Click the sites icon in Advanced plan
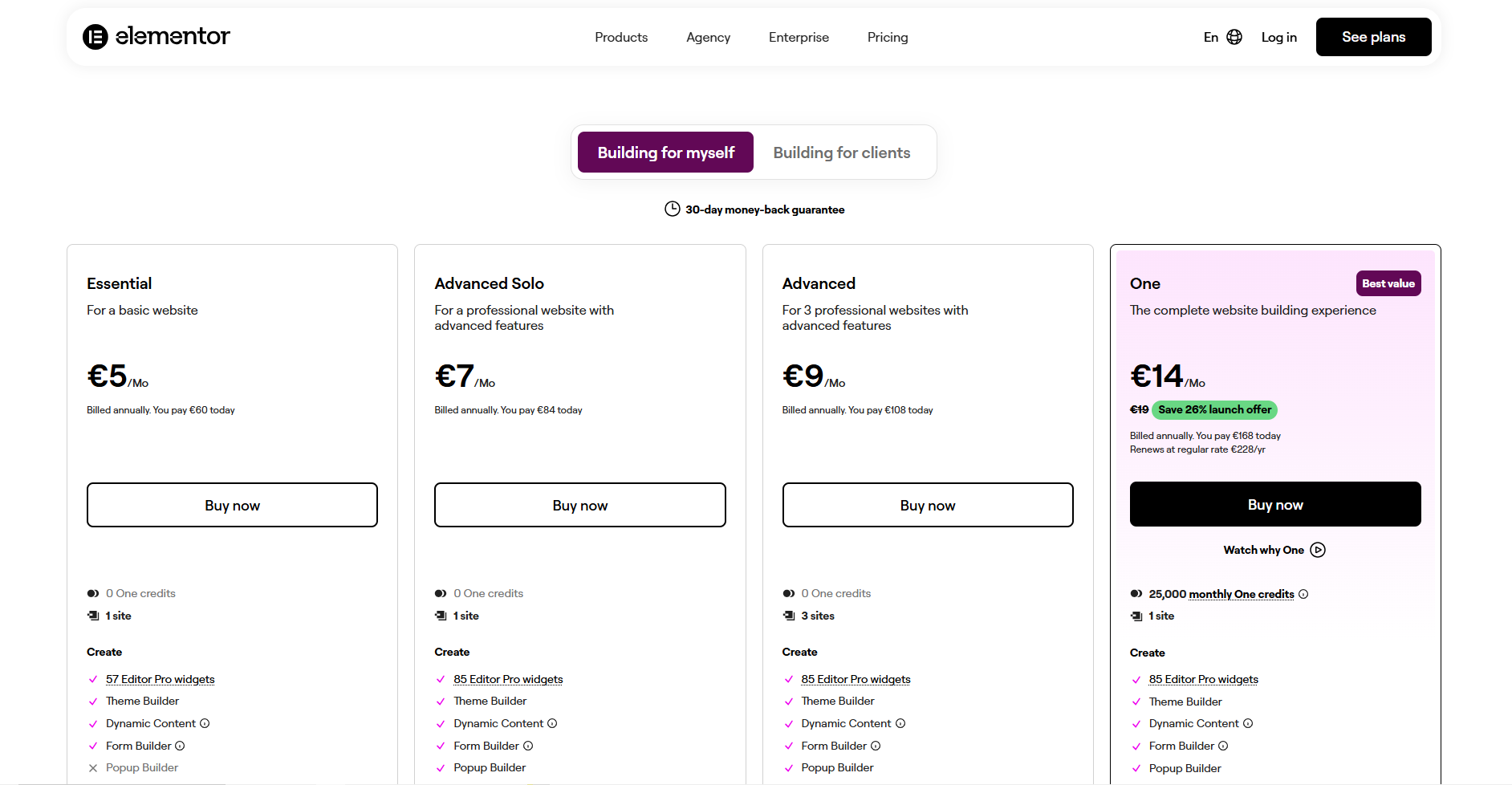The height and width of the screenshot is (785, 1512). [x=789, y=616]
